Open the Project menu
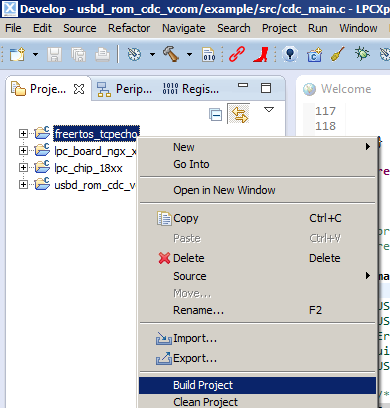The image size is (390, 408). point(279,29)
